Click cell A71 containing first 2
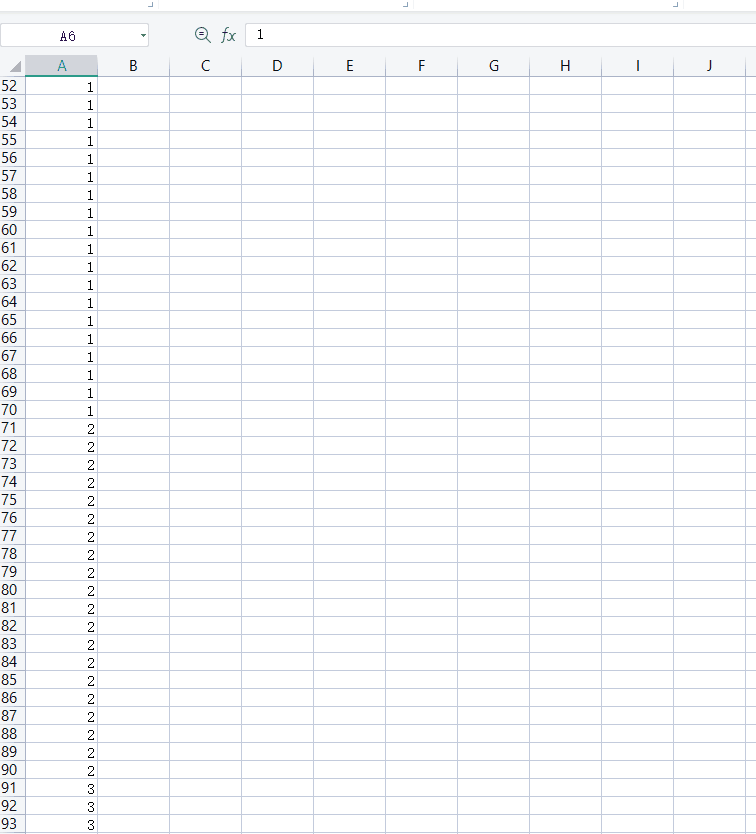Viewport: 756px width, 834px height. pyautogui.click(x=62, y=428)
